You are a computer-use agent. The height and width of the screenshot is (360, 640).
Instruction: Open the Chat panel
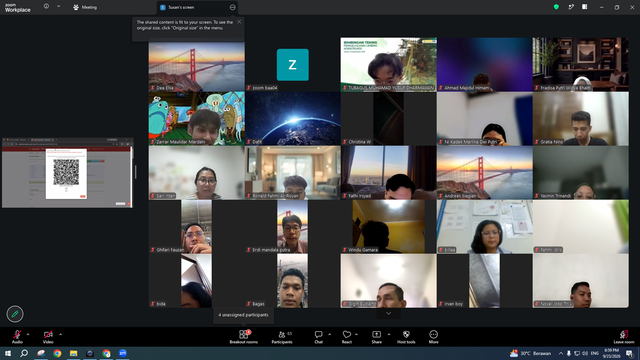[x=318, y=337]
